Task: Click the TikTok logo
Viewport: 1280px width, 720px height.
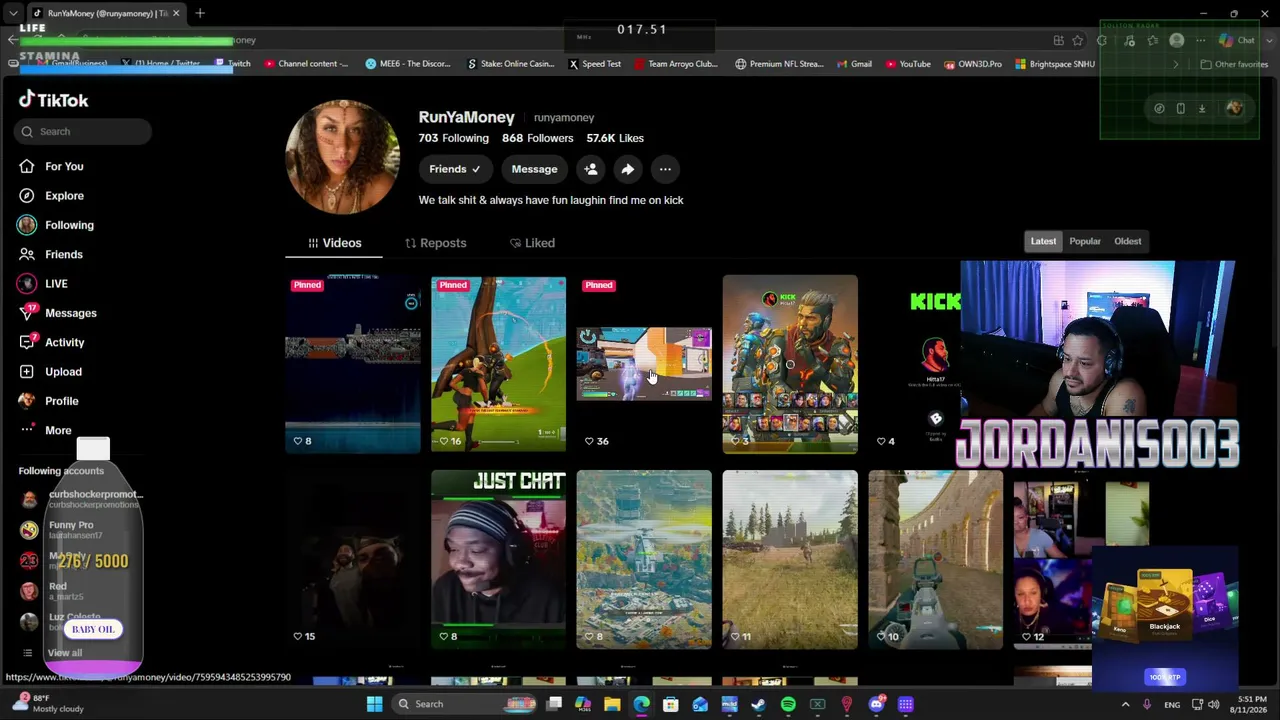Action: click(x=54, y=100)
